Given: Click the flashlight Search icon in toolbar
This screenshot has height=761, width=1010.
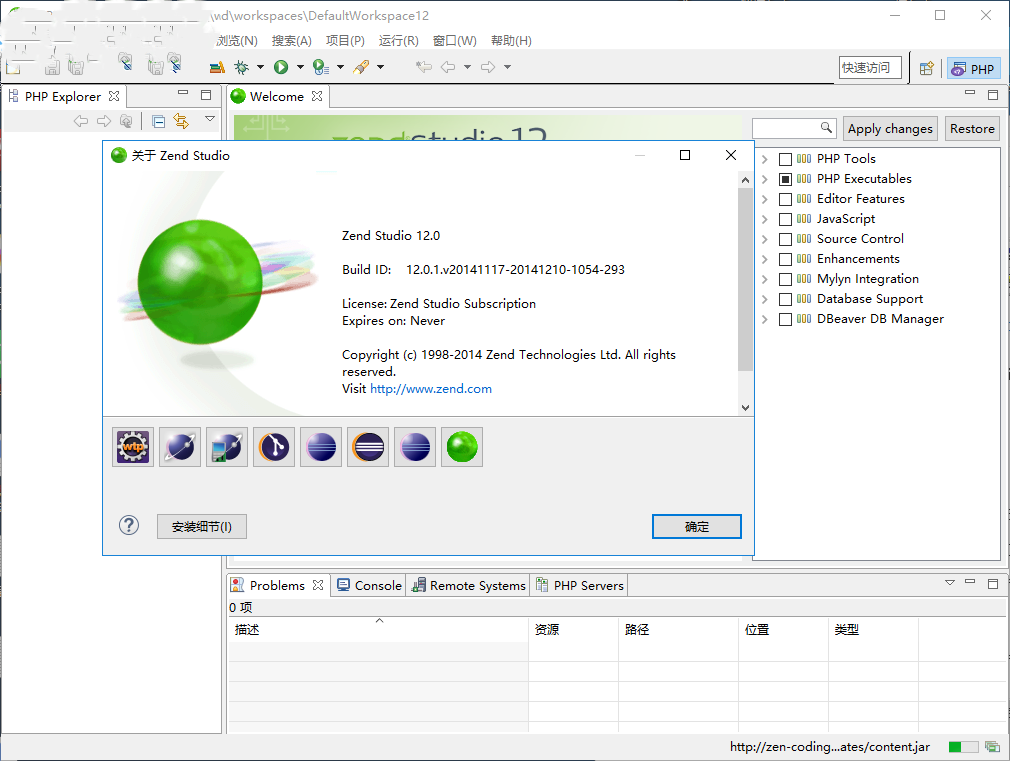Looking at the screenshot, I should [361, 67].
